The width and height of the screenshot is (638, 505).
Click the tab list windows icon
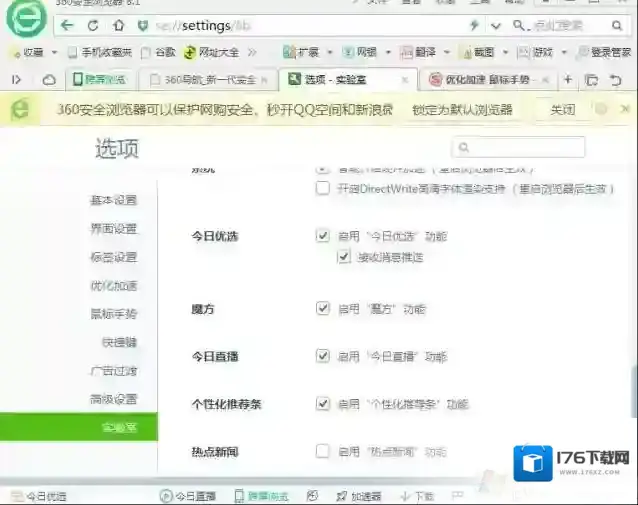click(591, 80)
